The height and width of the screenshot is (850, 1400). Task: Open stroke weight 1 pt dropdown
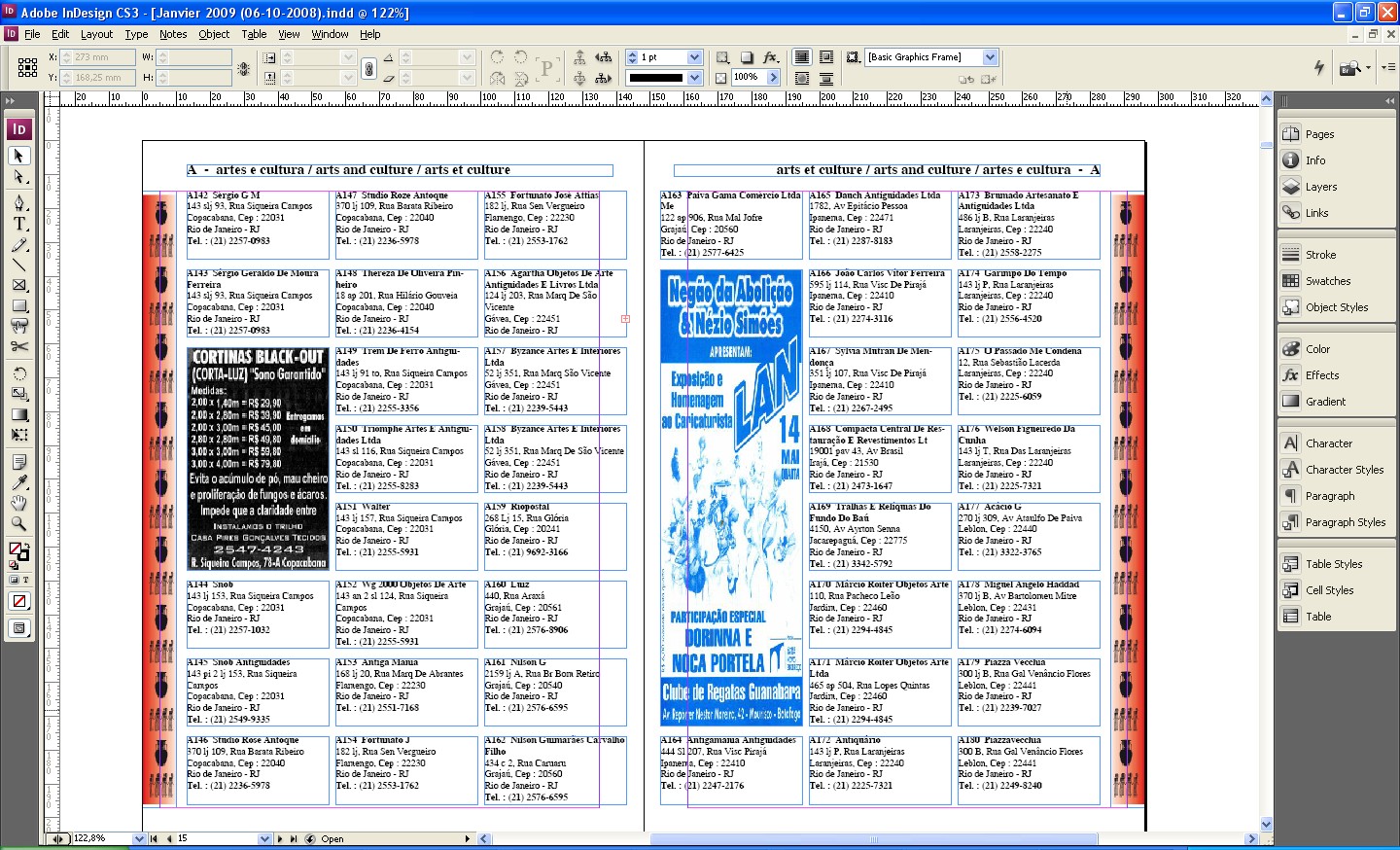pyautogui.click(x=694, y=57)
